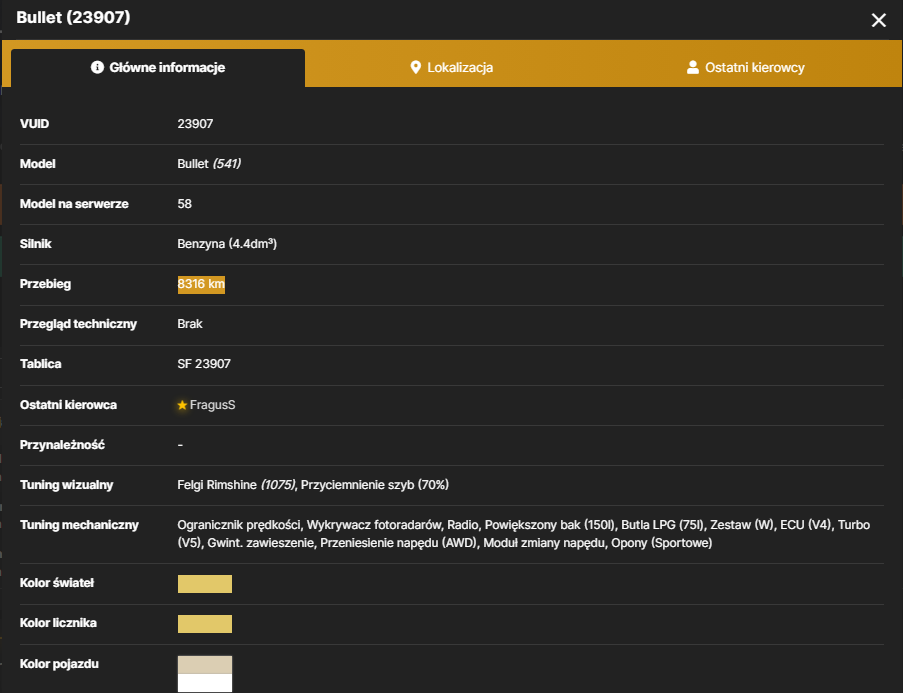
Task: Click the Opony (Sportowe) tuning entry
Action: 662,543
